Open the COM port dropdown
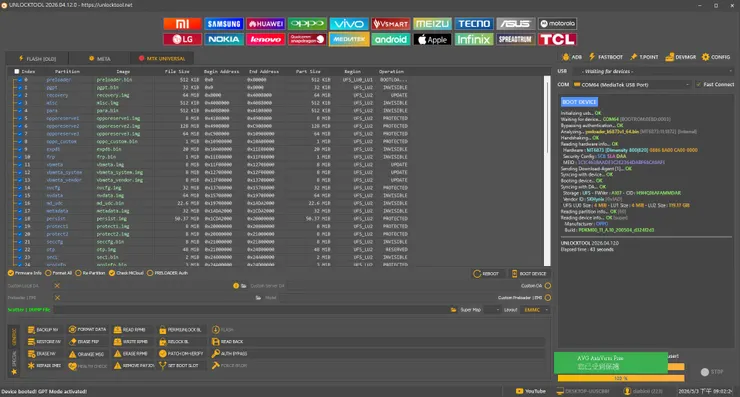The height and width of the screenshot is (397, 740). click(x=632, y=84)
